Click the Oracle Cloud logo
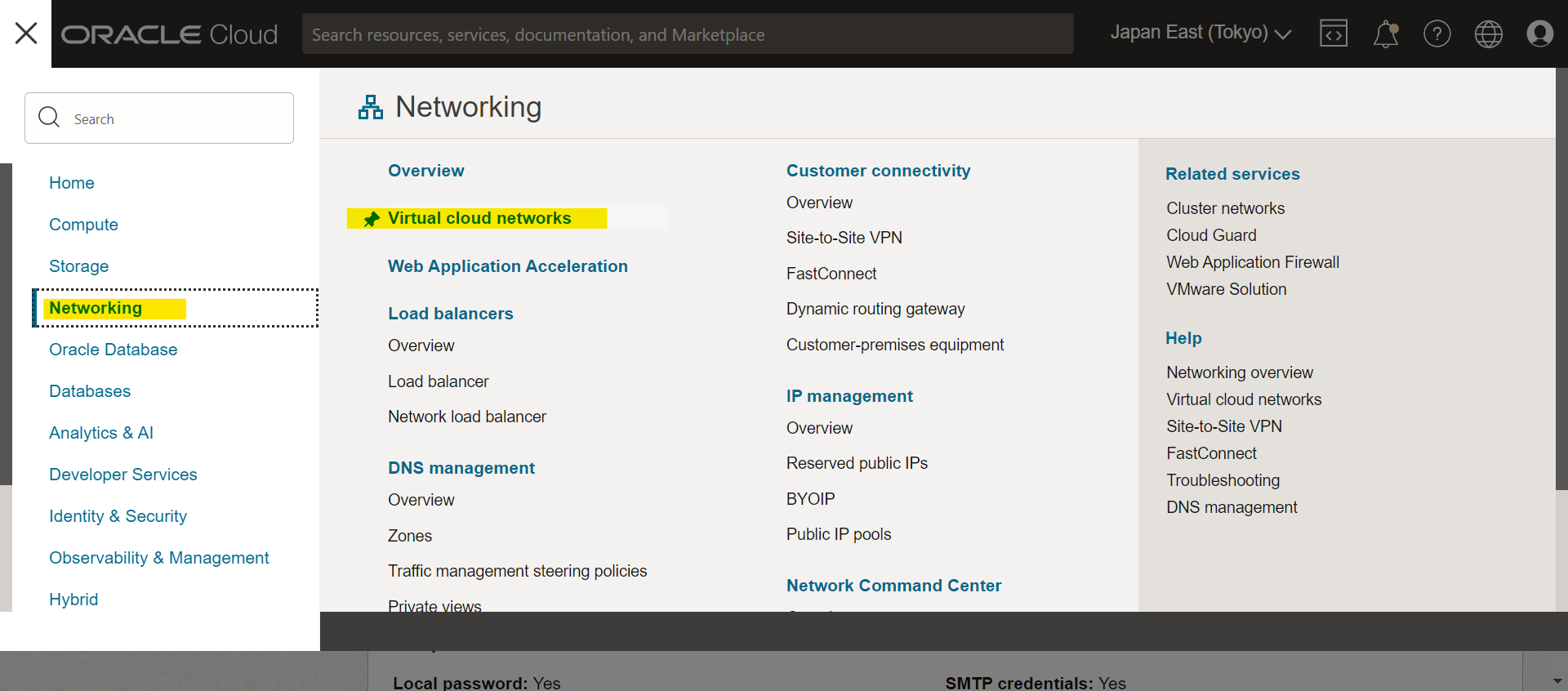This screenshot has width=1568, height=691. [x=170, y=34]
